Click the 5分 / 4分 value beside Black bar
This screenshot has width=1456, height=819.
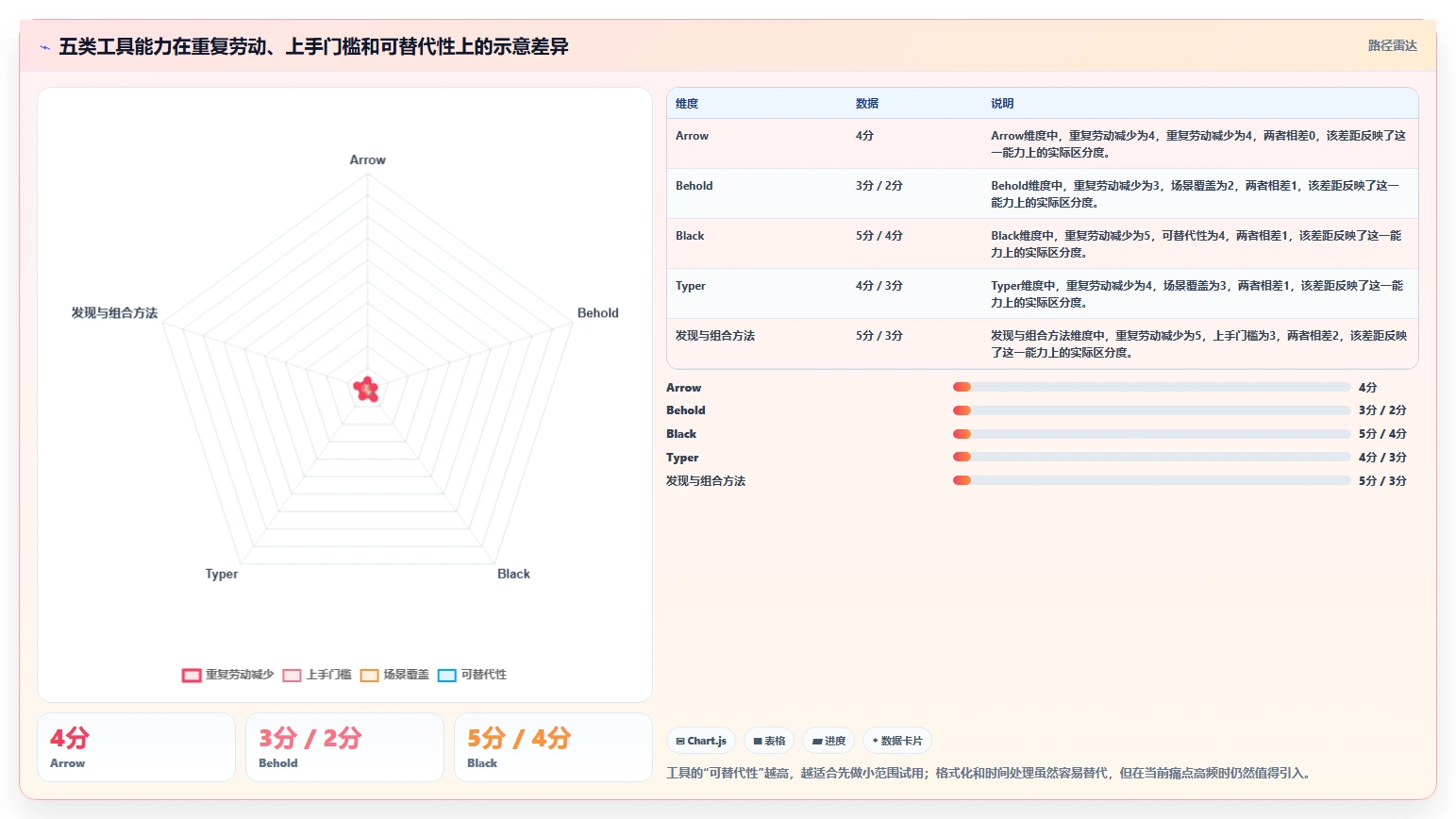click(x=1382, y=434)
